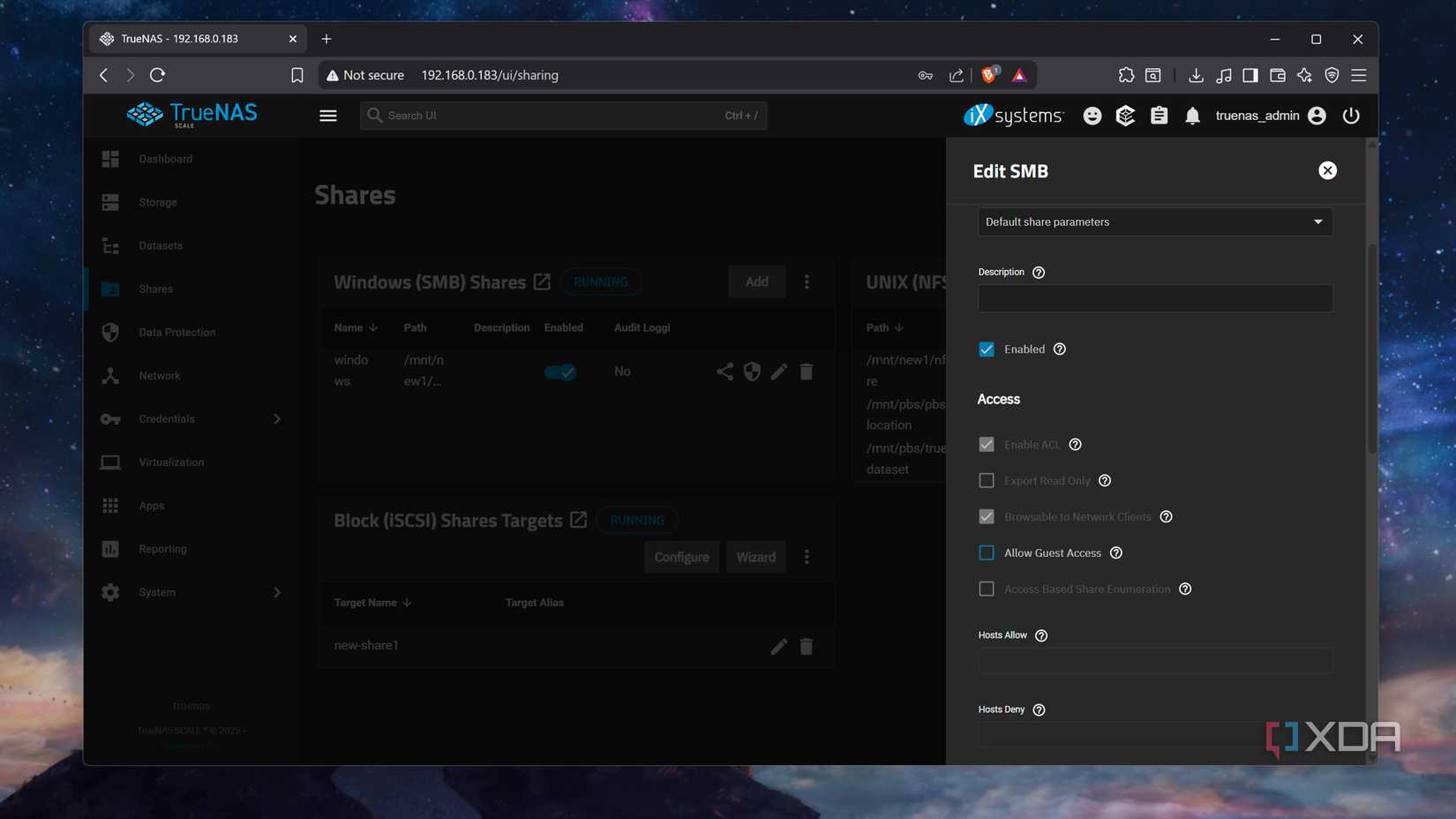The width and height of the screenshot is (1456, 819).
Task: Open the running jobs clipboard icon
Action: [1159, 115]
